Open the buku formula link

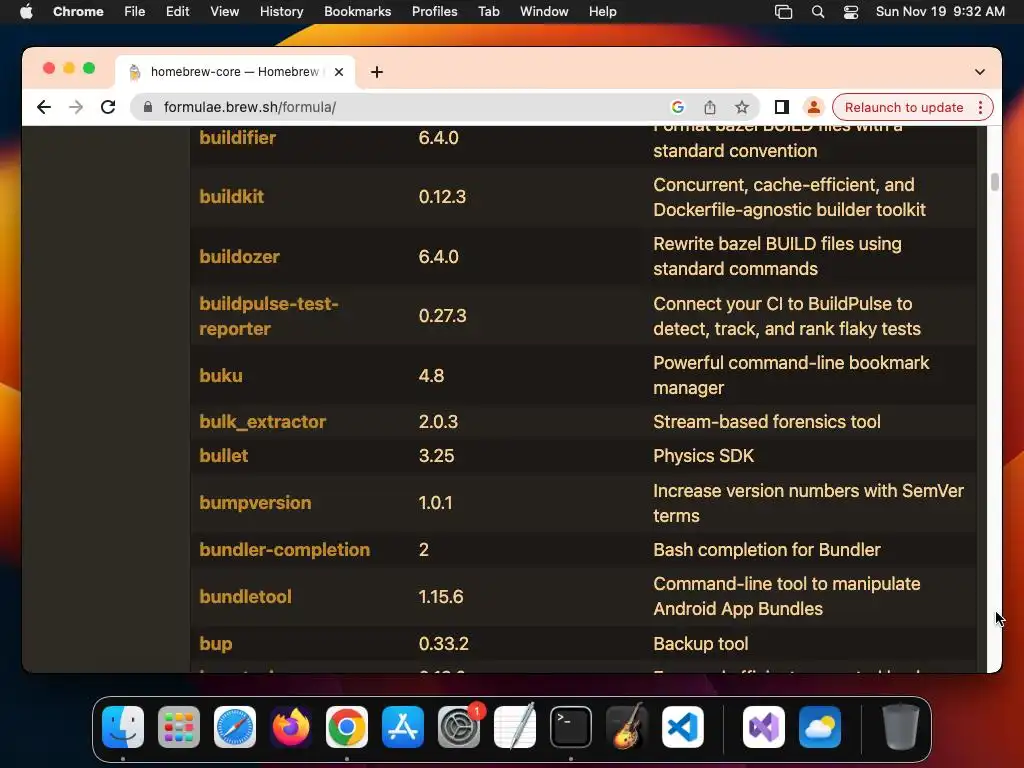click(221, 376)
